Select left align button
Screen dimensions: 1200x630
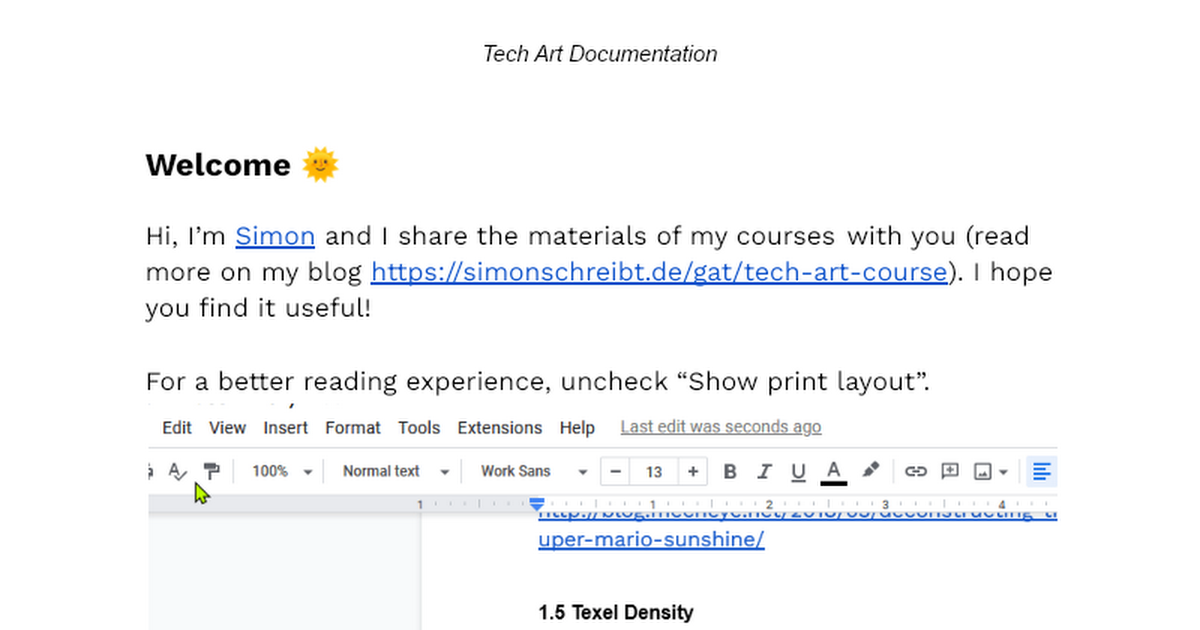point(1042,471)
